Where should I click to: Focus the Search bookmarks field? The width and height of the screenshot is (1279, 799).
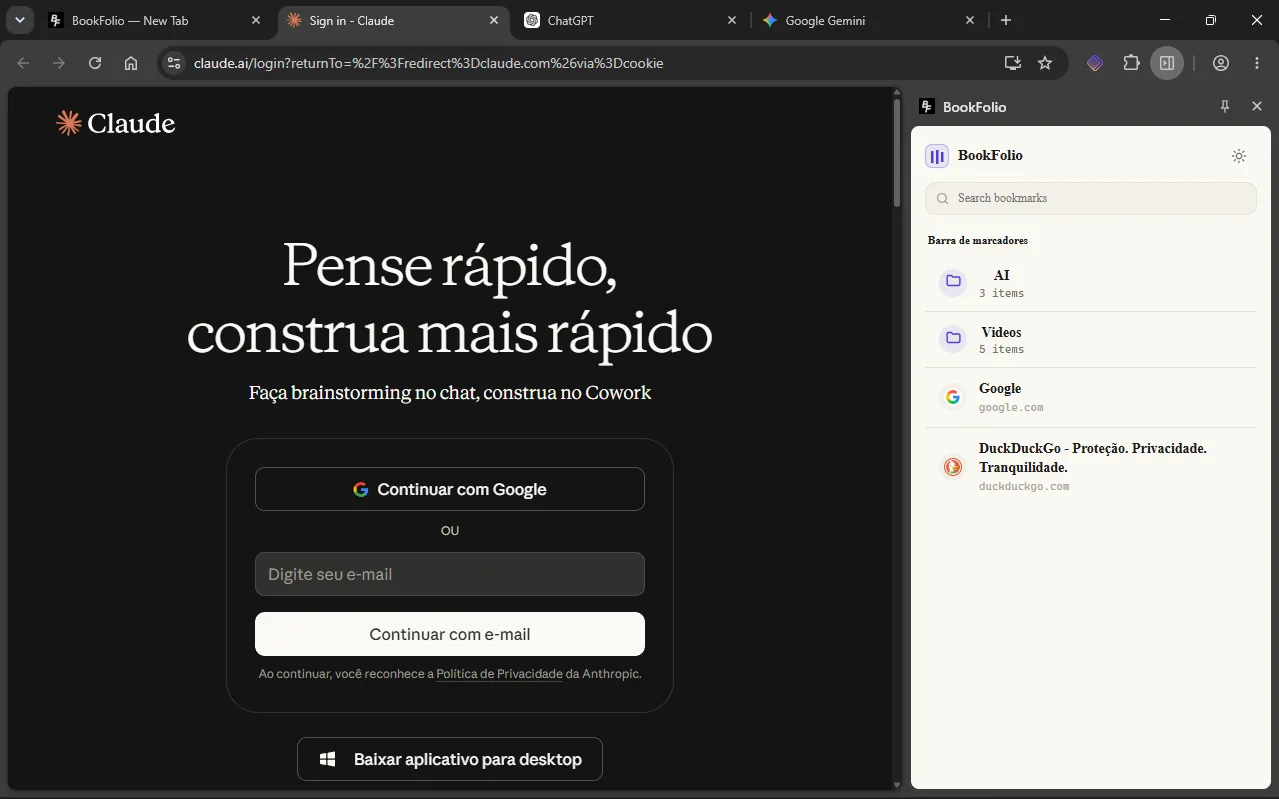[x=1091, y=198]
